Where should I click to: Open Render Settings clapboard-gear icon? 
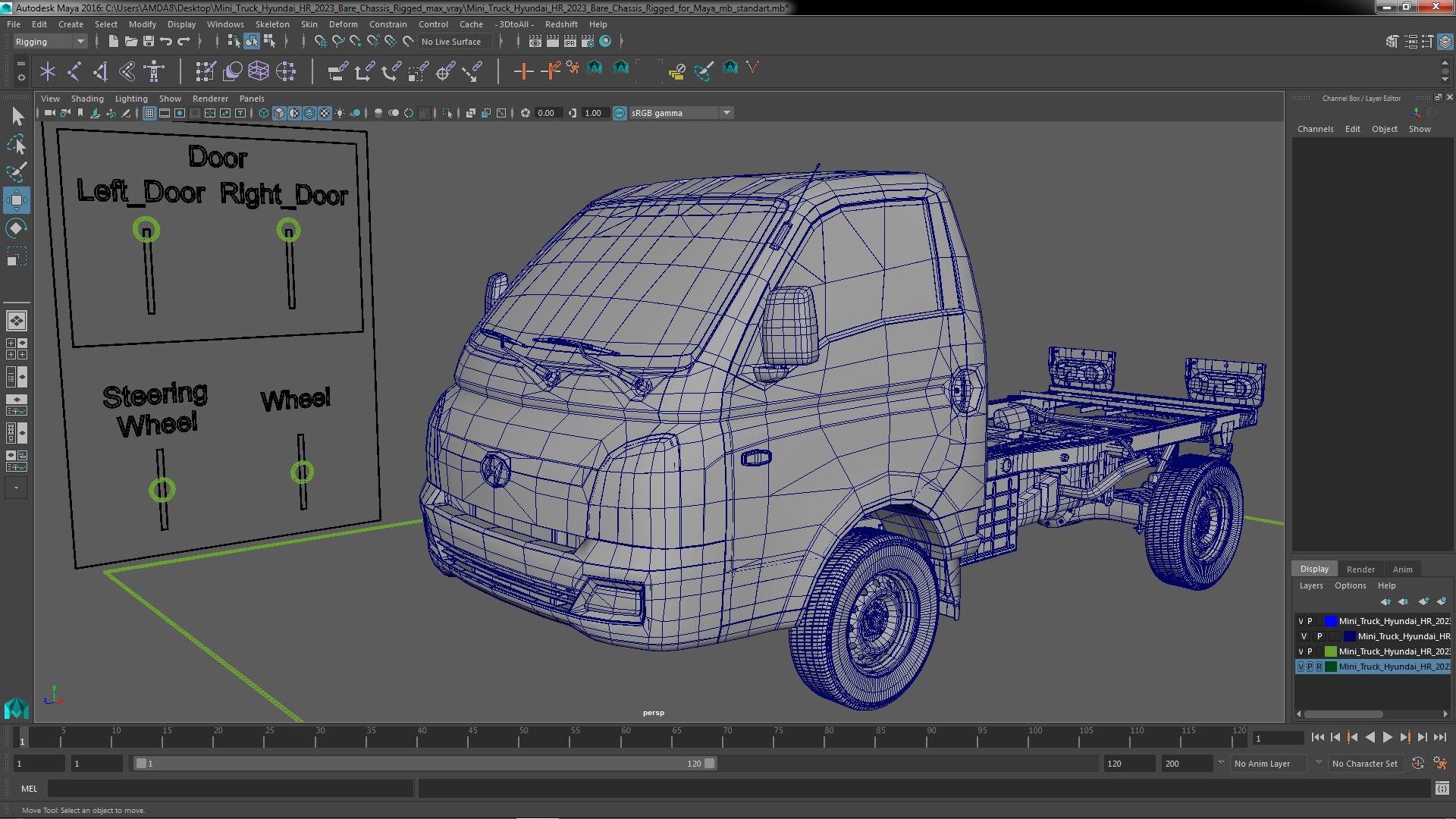pyautogui.click(x=588, y=42)
